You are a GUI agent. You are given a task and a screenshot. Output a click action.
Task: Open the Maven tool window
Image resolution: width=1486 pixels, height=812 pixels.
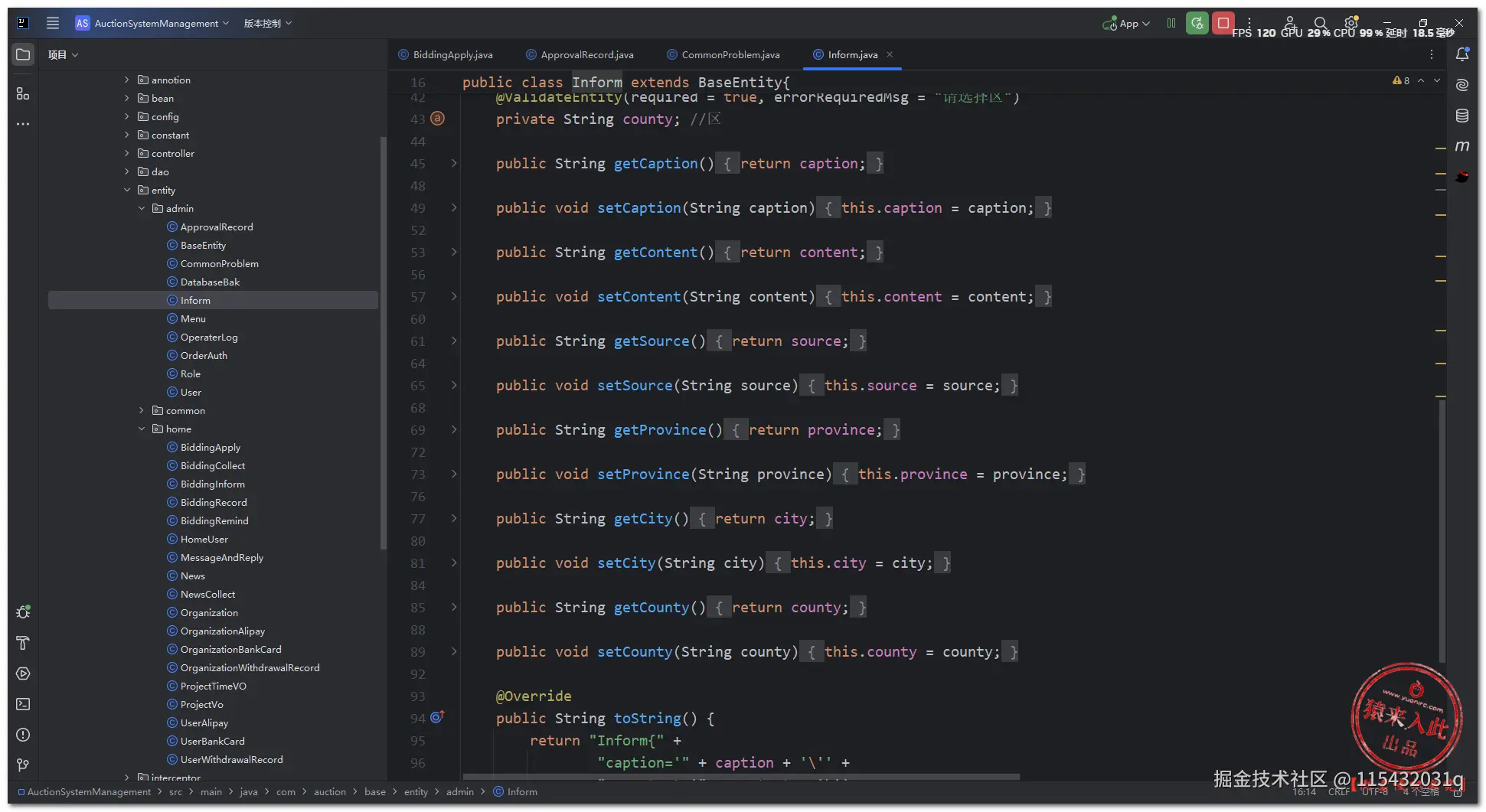(1462, 146)
